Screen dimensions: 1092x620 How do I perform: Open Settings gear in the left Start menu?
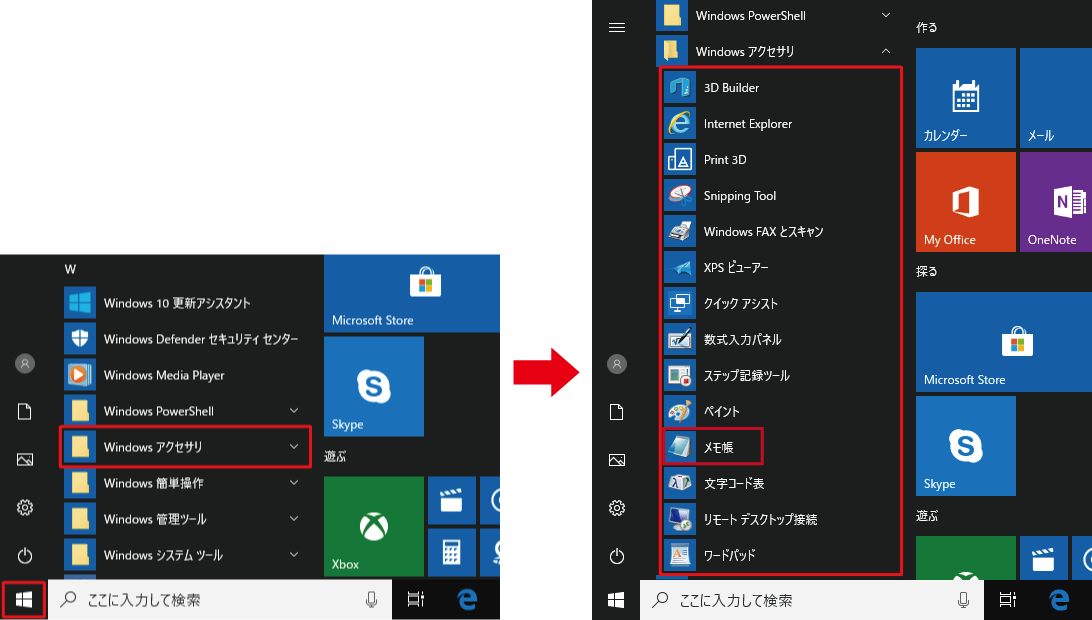25,507
